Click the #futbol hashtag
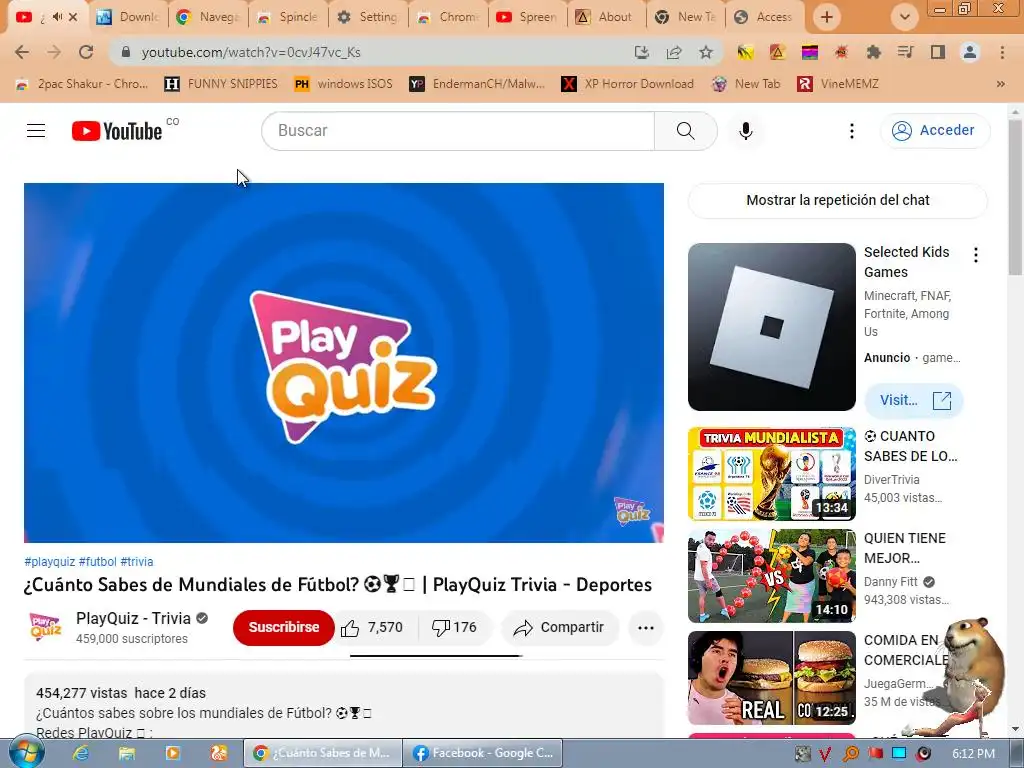This screenshot has width=1024, height=768. (x=98, y=562)
